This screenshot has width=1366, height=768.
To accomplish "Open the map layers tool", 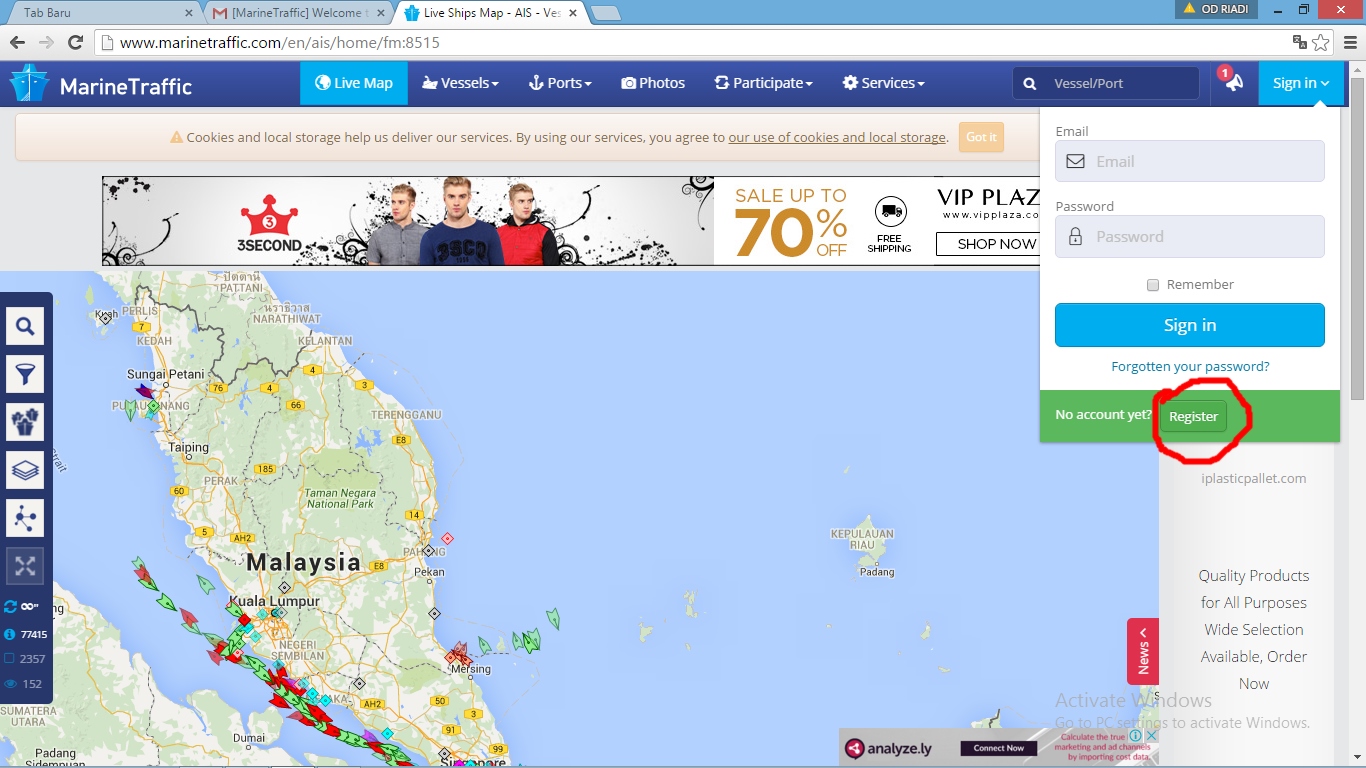I will pos(25,470).
